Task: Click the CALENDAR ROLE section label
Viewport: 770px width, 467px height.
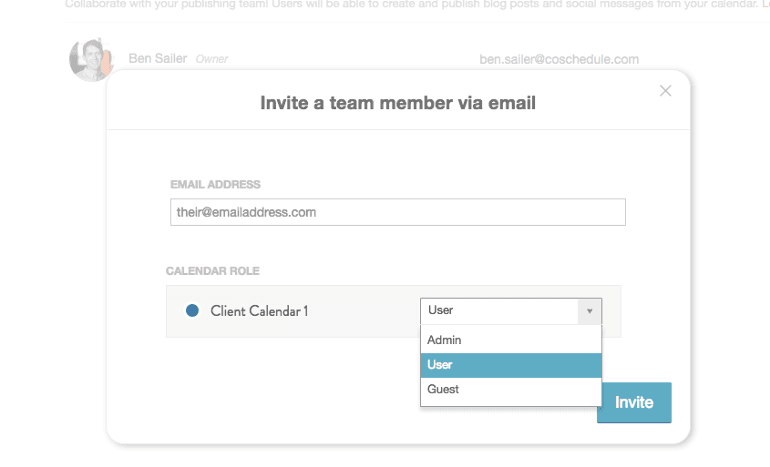Action: tap(213, 271)
